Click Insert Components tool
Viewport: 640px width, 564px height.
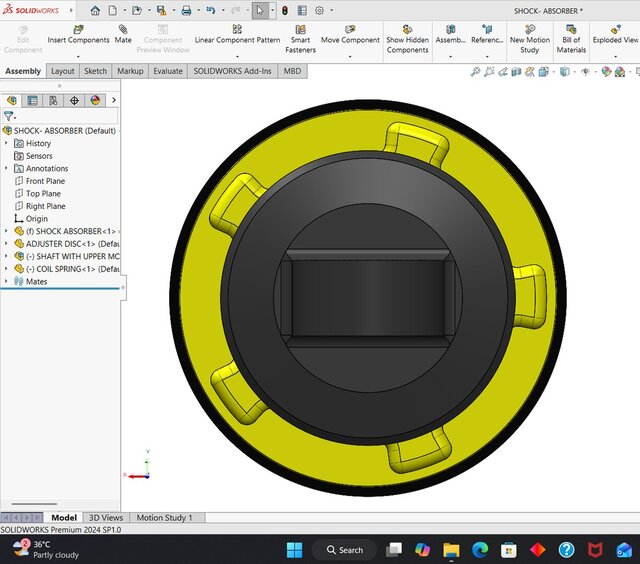click(x=78, y=35)
